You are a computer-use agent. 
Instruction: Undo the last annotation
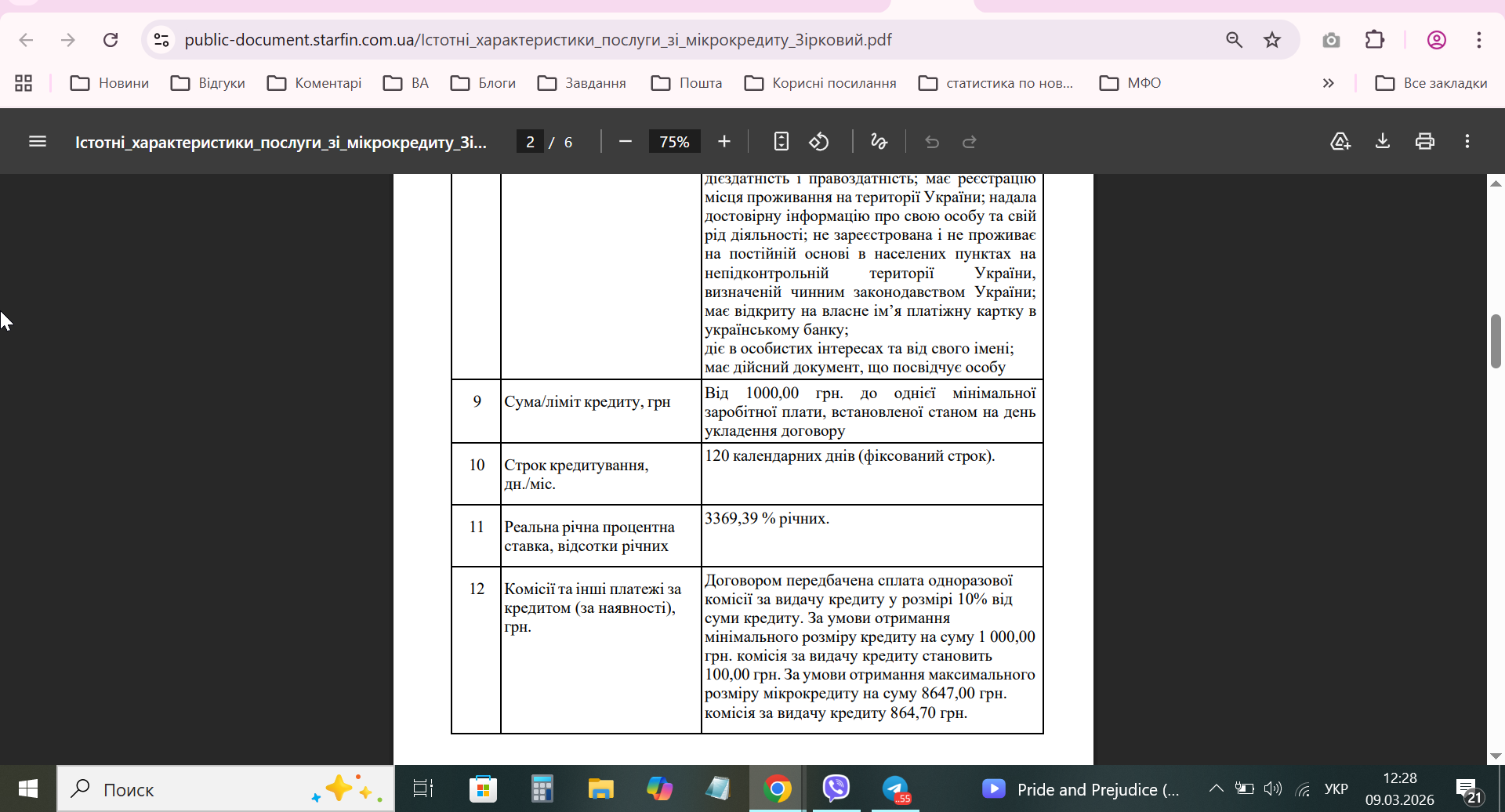click(932, 142)
